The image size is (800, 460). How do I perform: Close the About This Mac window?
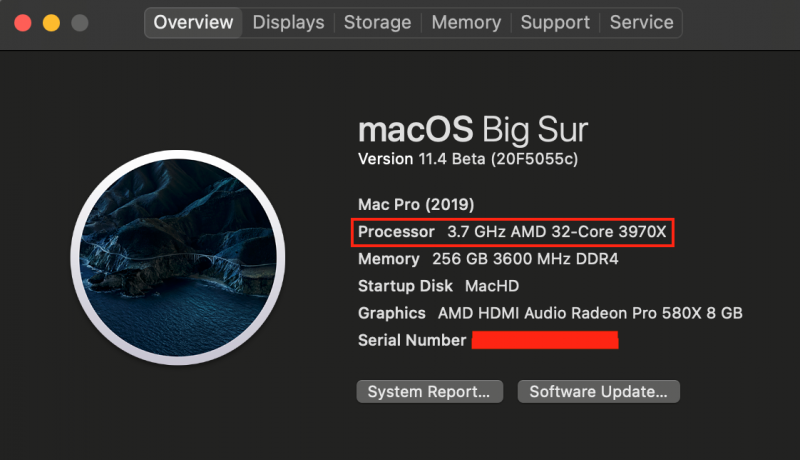coord(23,21)
